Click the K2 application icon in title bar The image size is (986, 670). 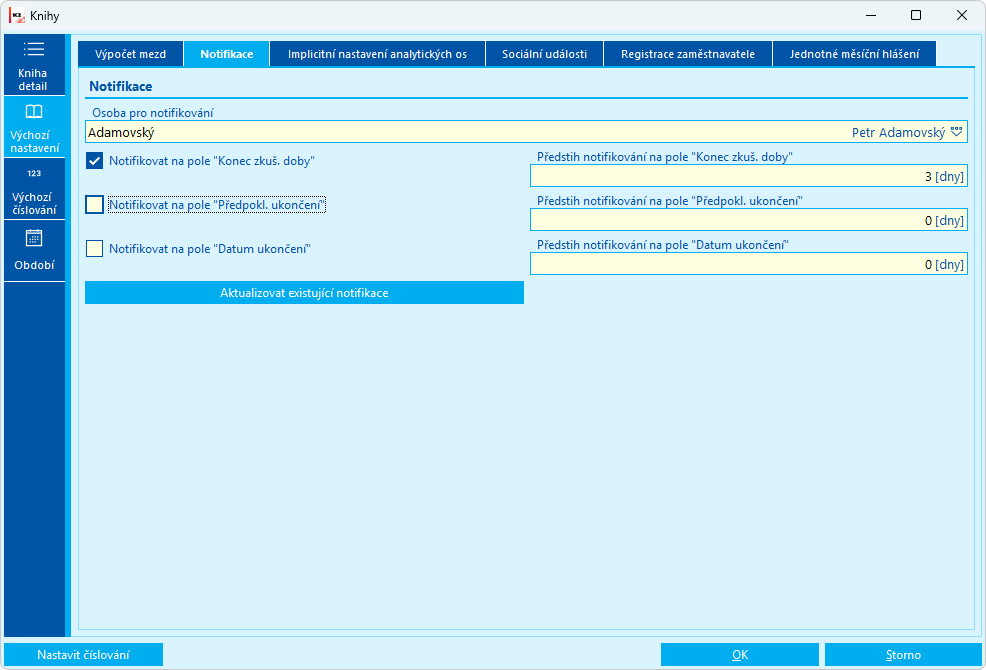(x=17, y=15)
